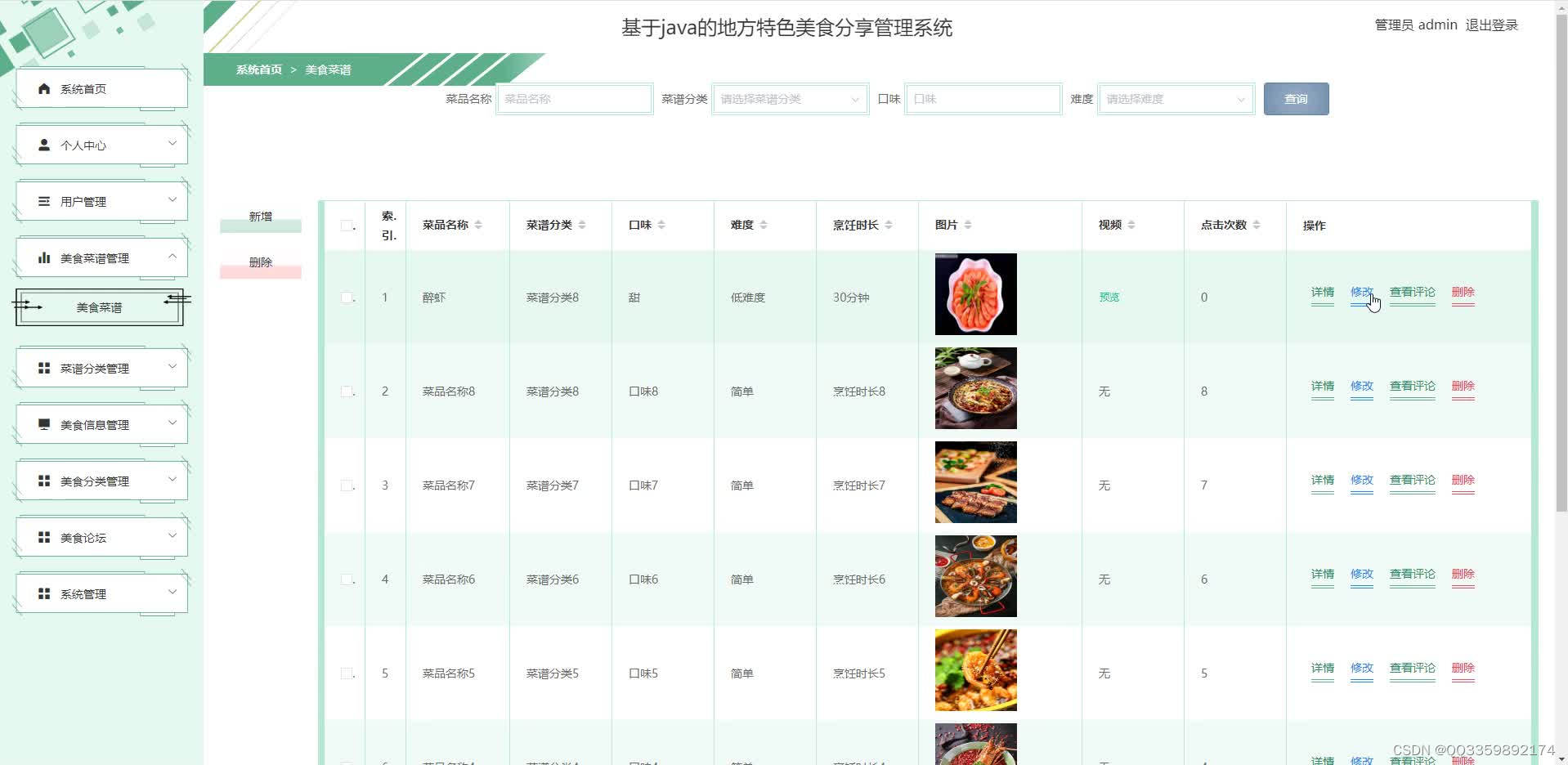Click the monitor icon beside 美食信息管理

pos(44,424)
